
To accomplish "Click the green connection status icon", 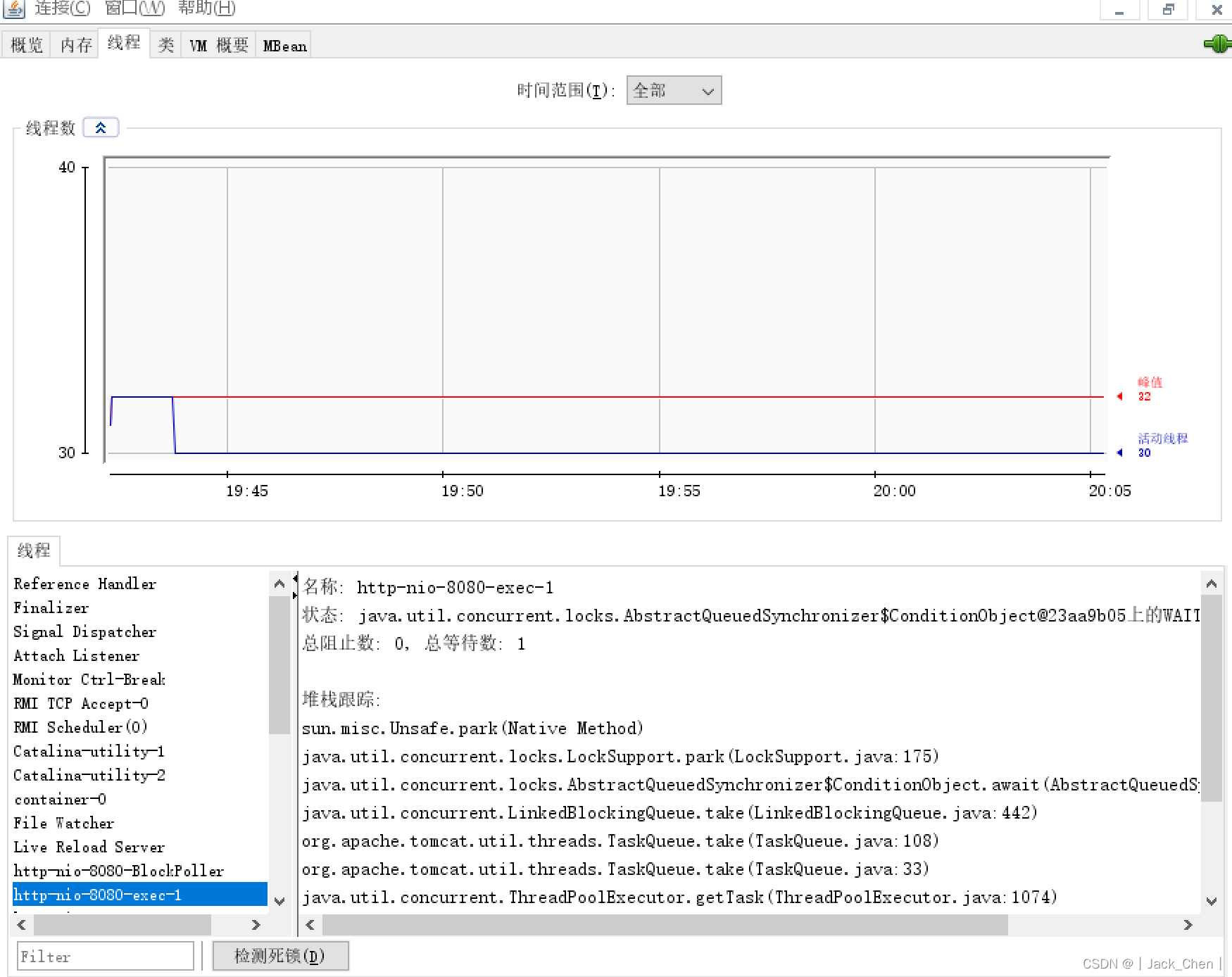I will (x=1217, y=44).
